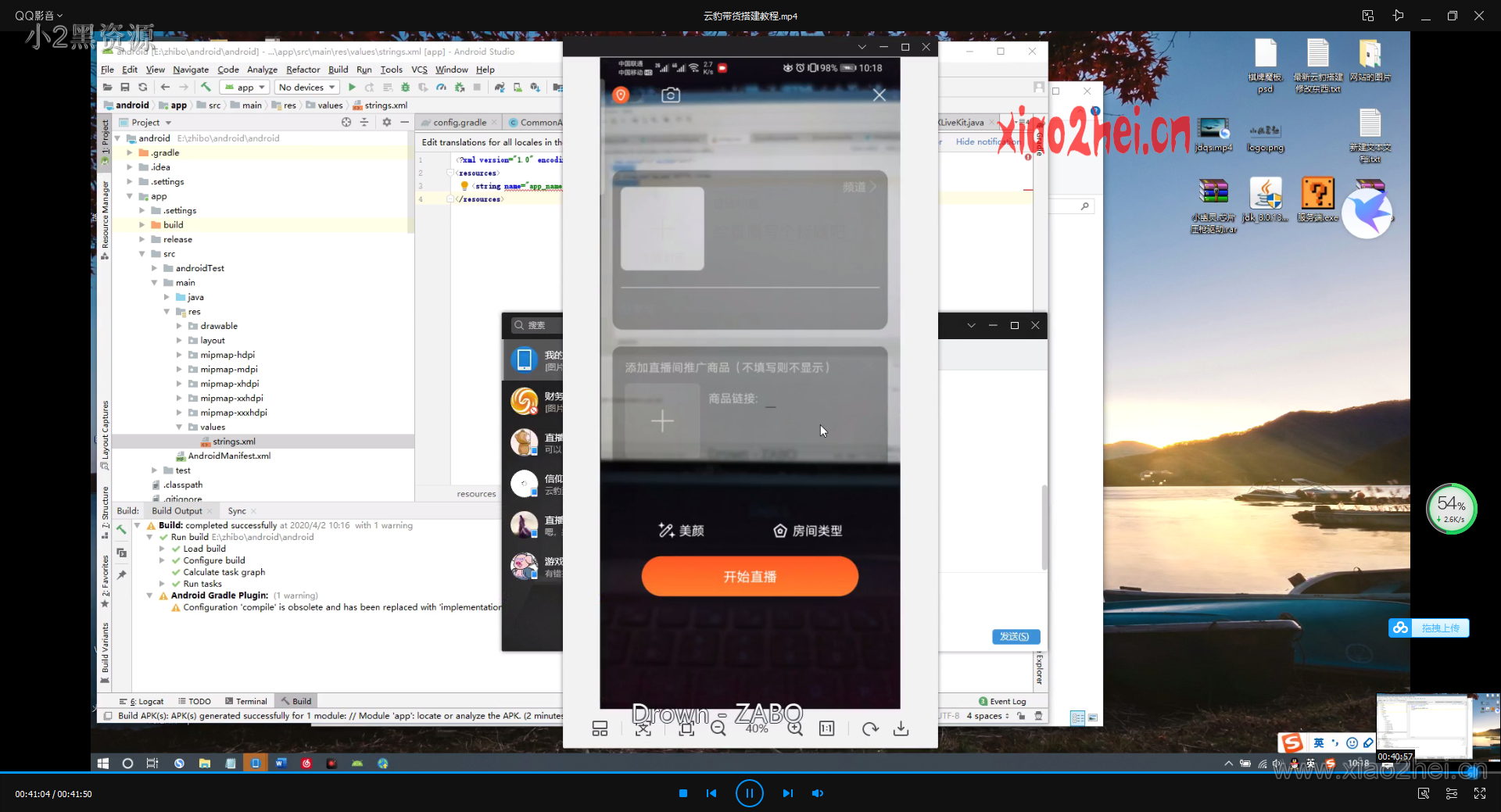Screen dimensions: 1501x812
Task: Open the Build menu
Action: (x=338, y=70)
